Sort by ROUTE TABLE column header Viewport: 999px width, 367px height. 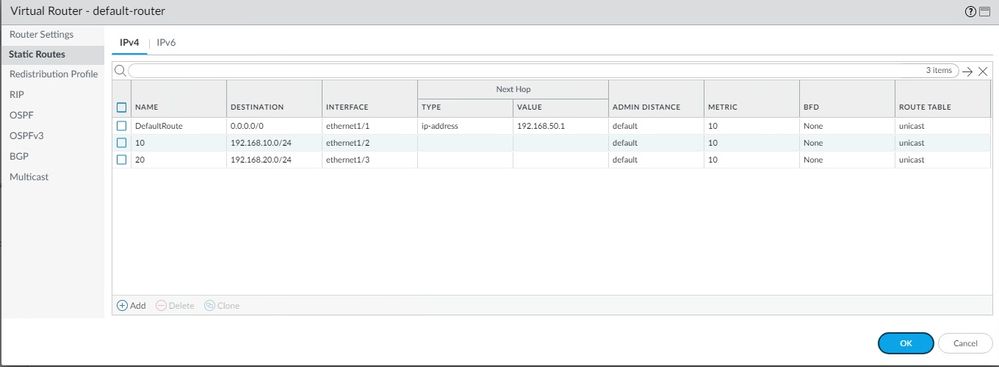[924, 107]
